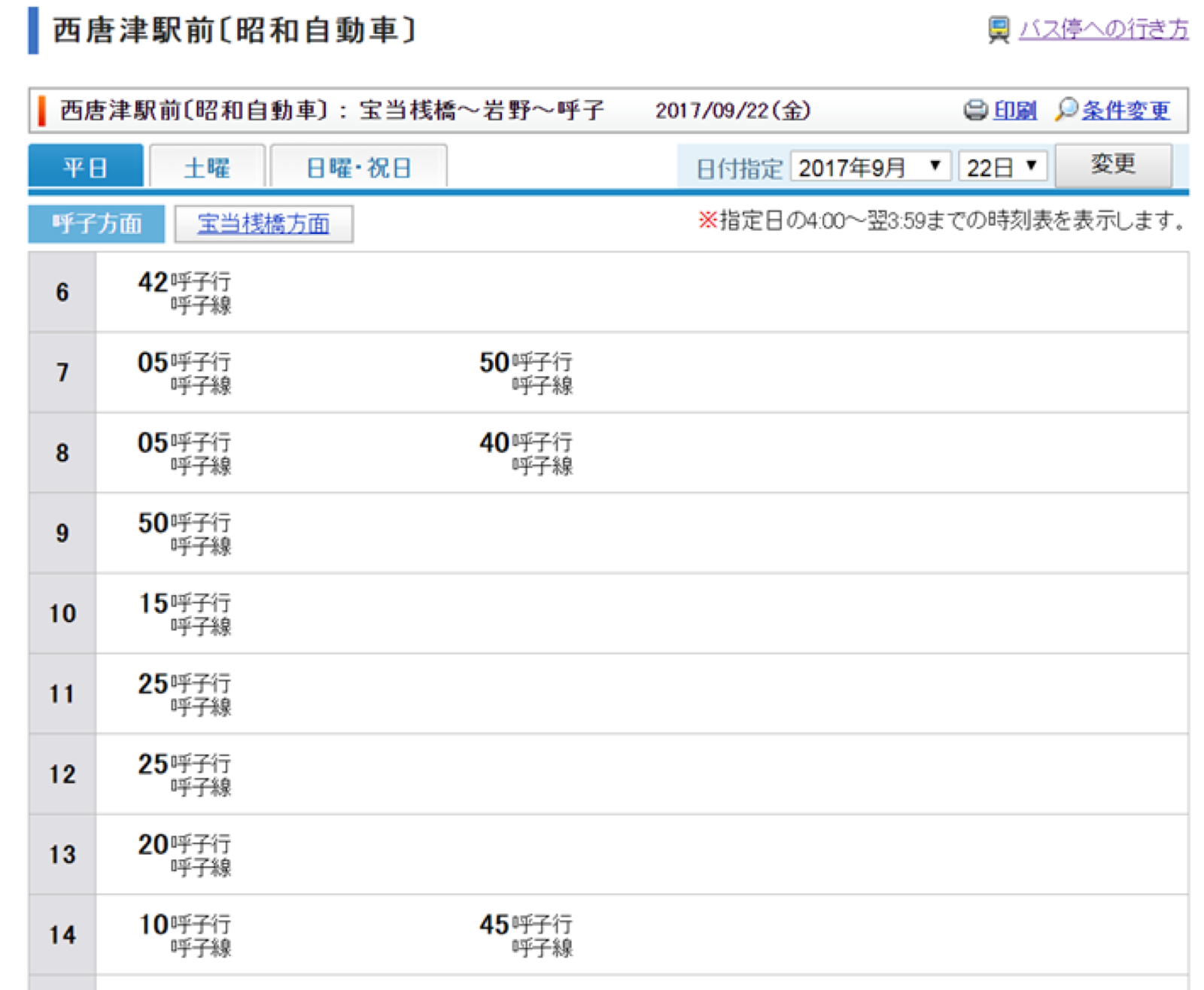1204x990 pixels.
Task: Click the hour 10 row header
Action: tap(62, 613)
